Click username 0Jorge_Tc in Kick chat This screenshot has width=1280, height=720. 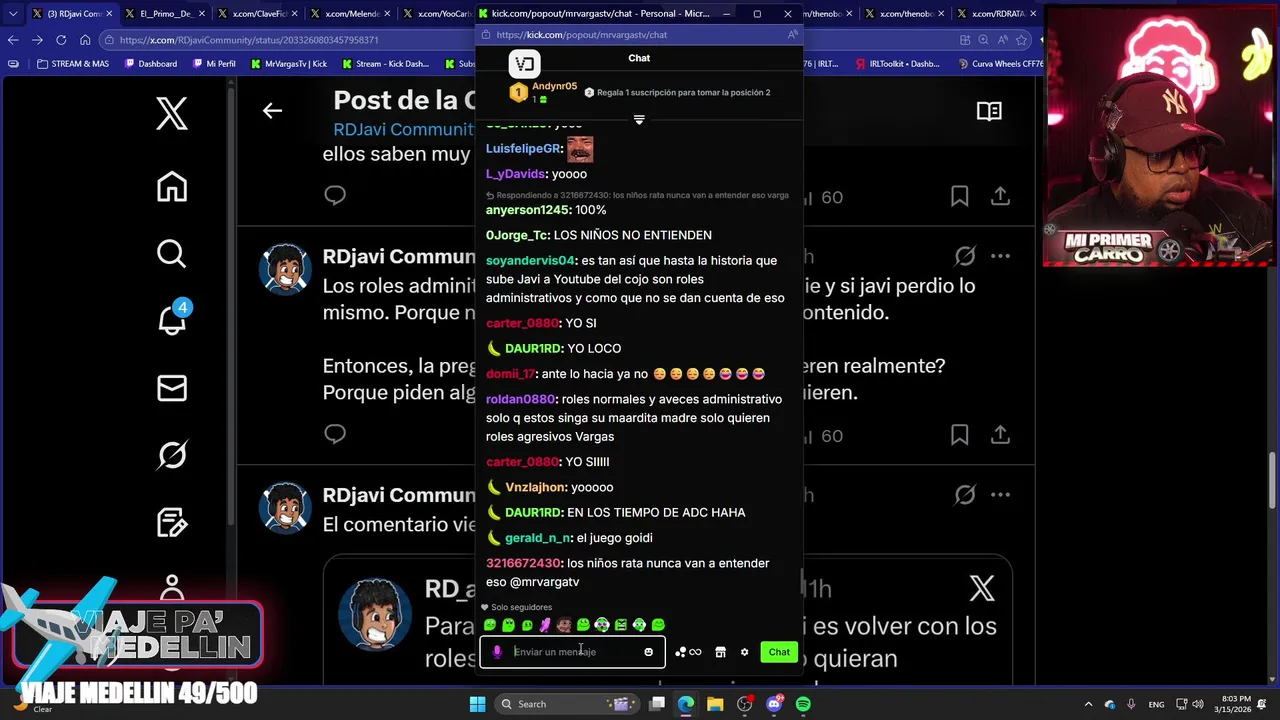[x=516, y=235]
